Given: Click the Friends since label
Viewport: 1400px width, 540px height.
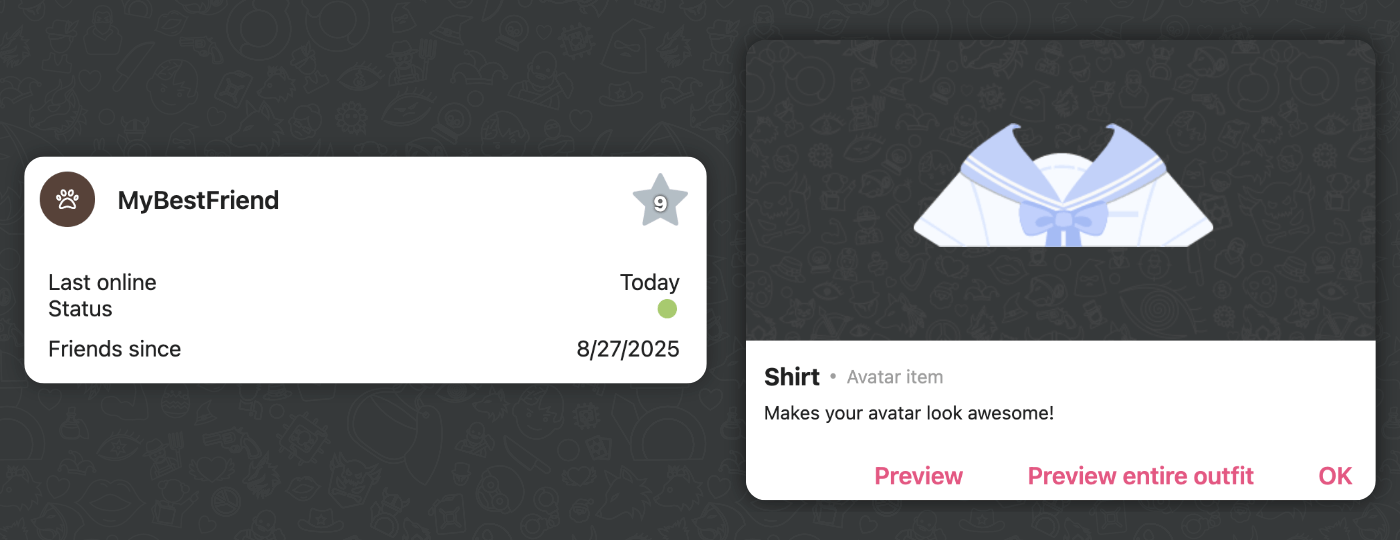Looking at the screenshot, I should (115, 349).
